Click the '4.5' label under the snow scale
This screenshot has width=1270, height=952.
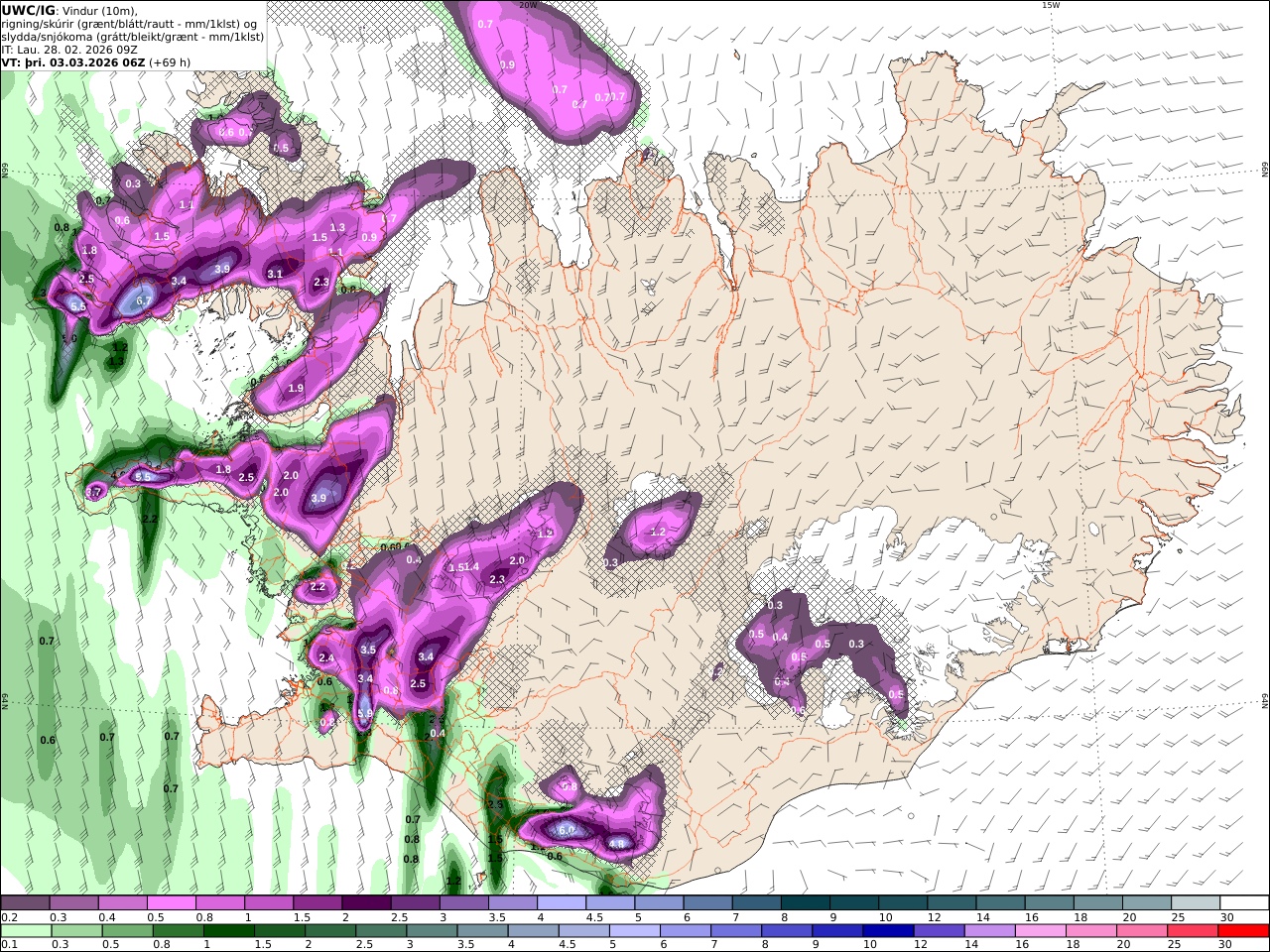594,918
